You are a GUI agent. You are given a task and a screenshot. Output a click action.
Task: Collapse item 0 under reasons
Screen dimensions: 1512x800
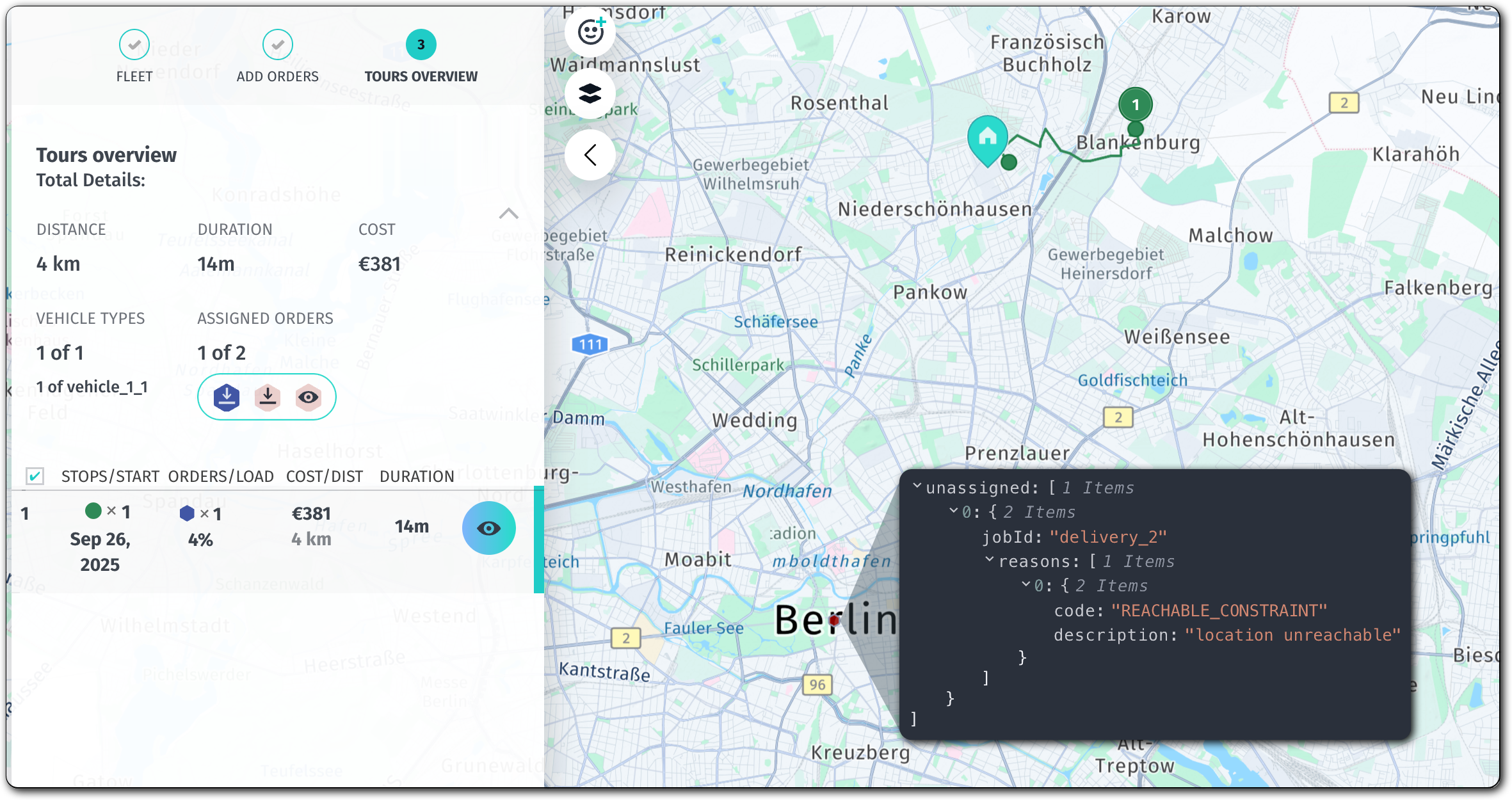click(x=1026, y=584)
